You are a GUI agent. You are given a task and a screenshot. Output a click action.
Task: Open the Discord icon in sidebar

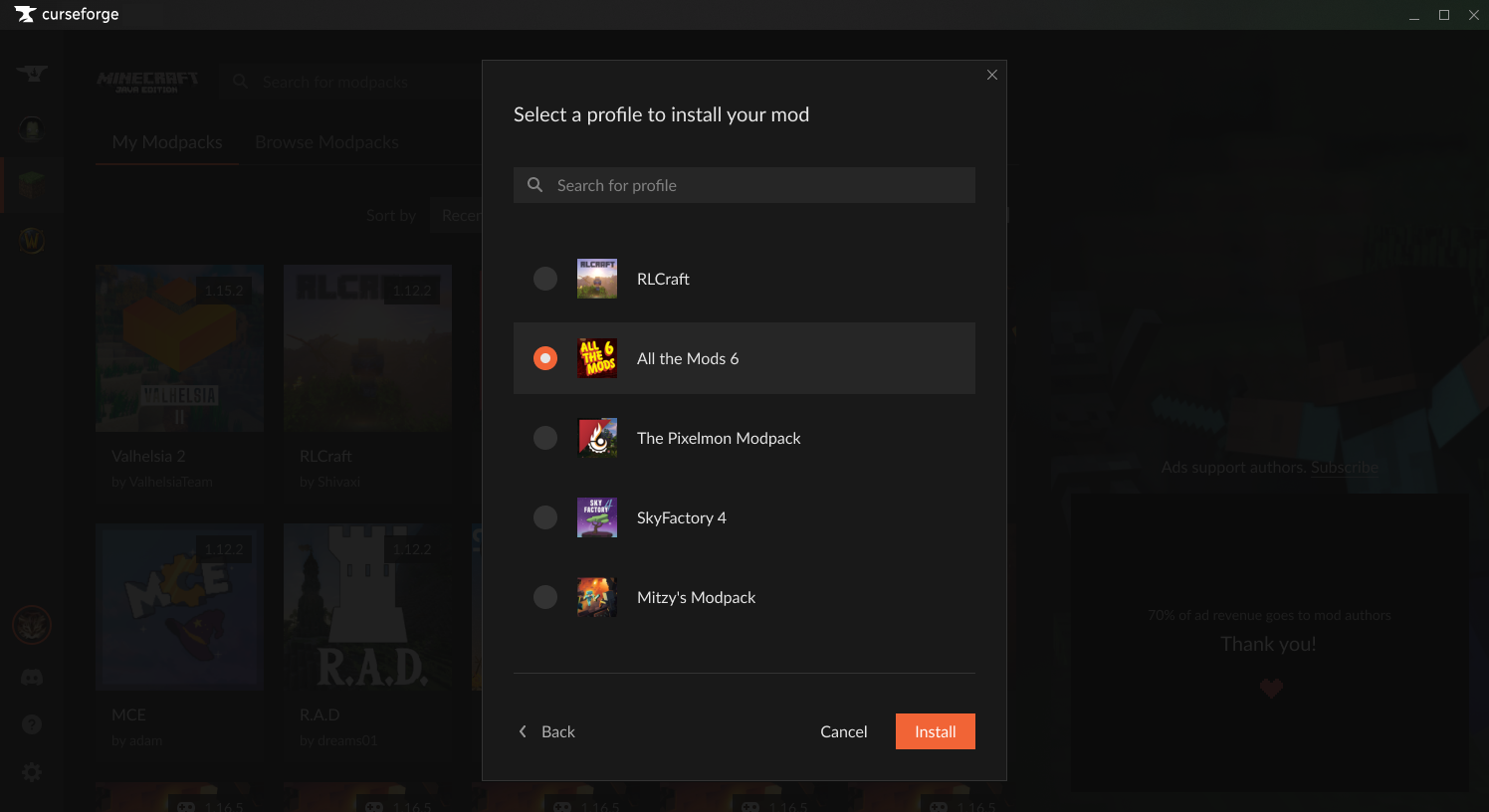[x=32, y=678]
